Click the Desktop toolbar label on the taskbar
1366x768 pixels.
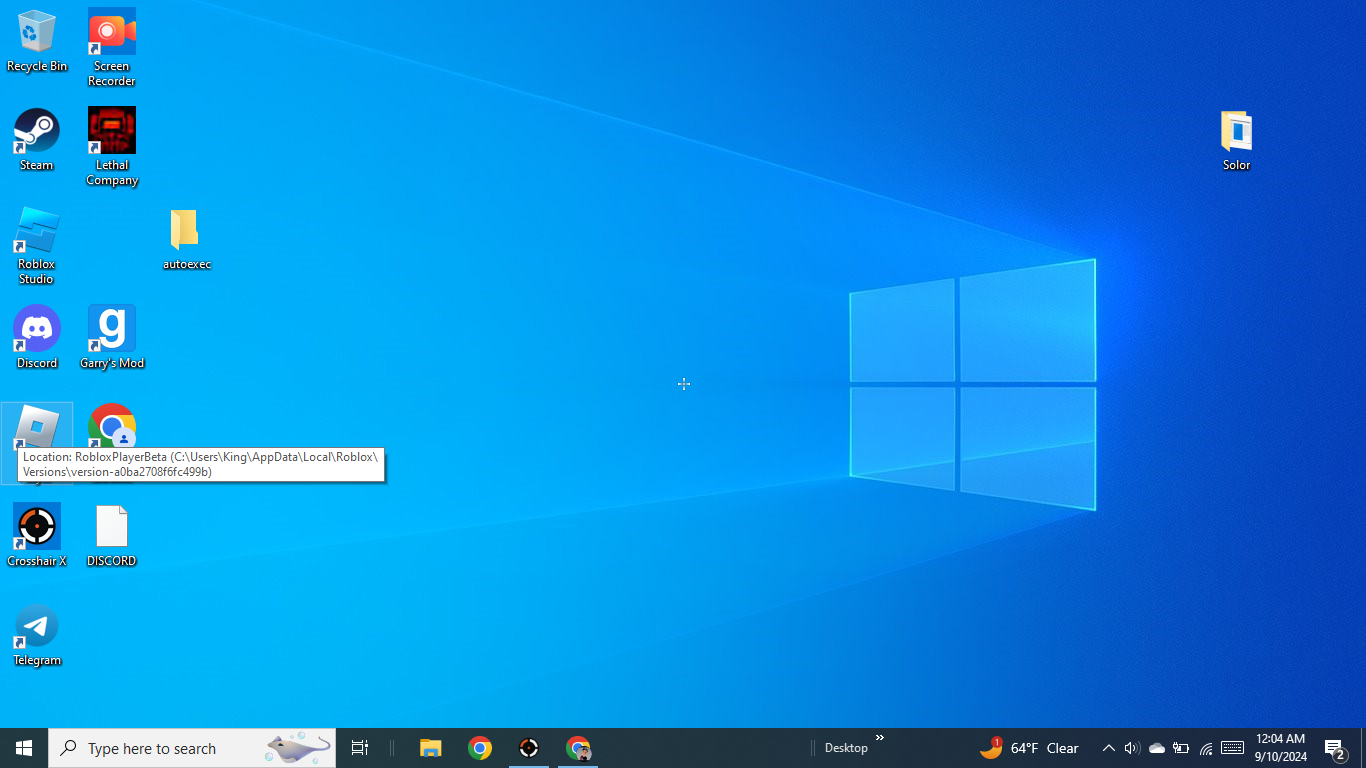(x=846, y=748)
